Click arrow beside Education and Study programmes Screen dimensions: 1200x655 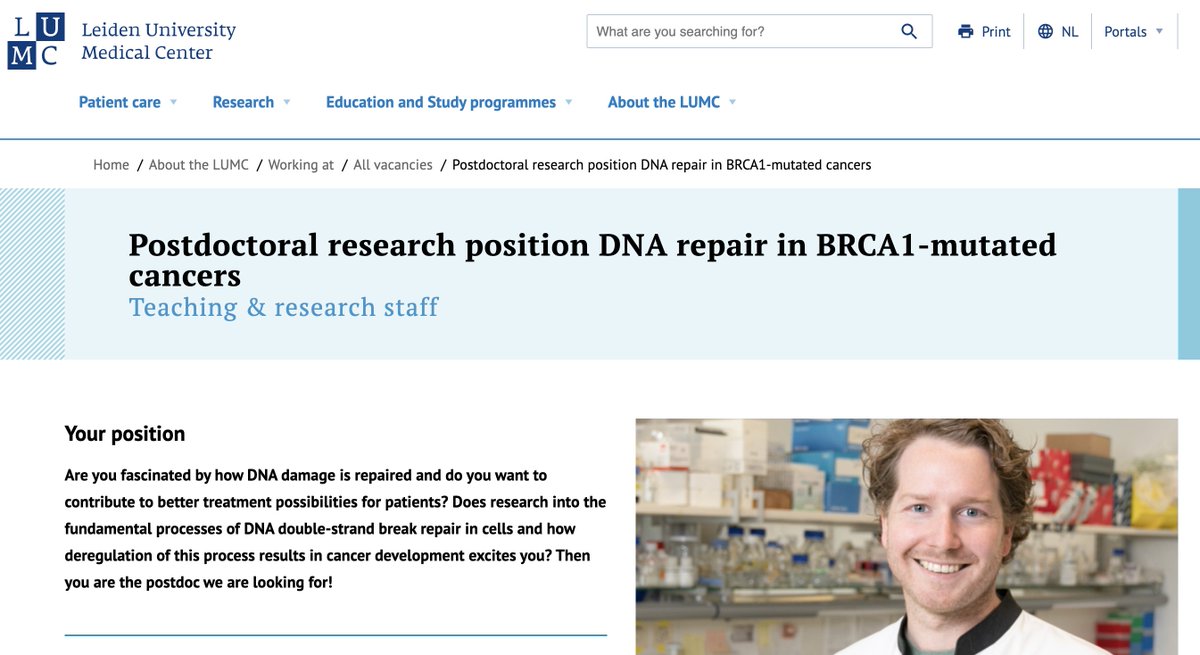point(569,102)
